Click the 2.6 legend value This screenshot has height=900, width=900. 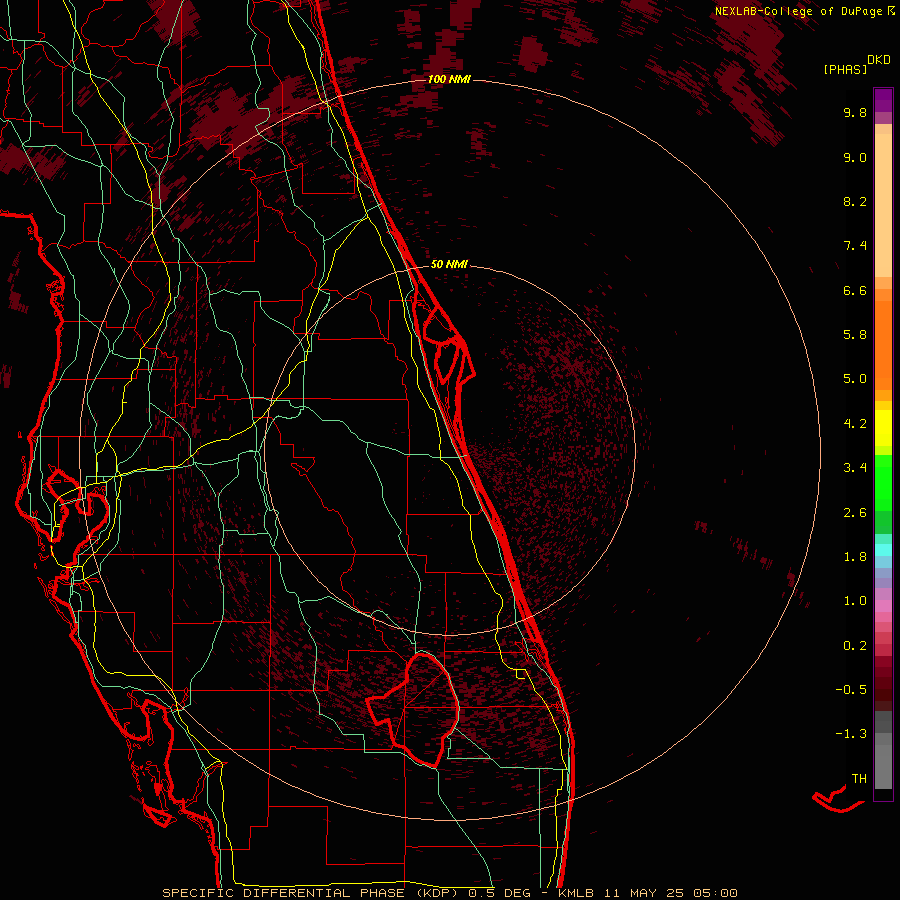pos(855,513)
